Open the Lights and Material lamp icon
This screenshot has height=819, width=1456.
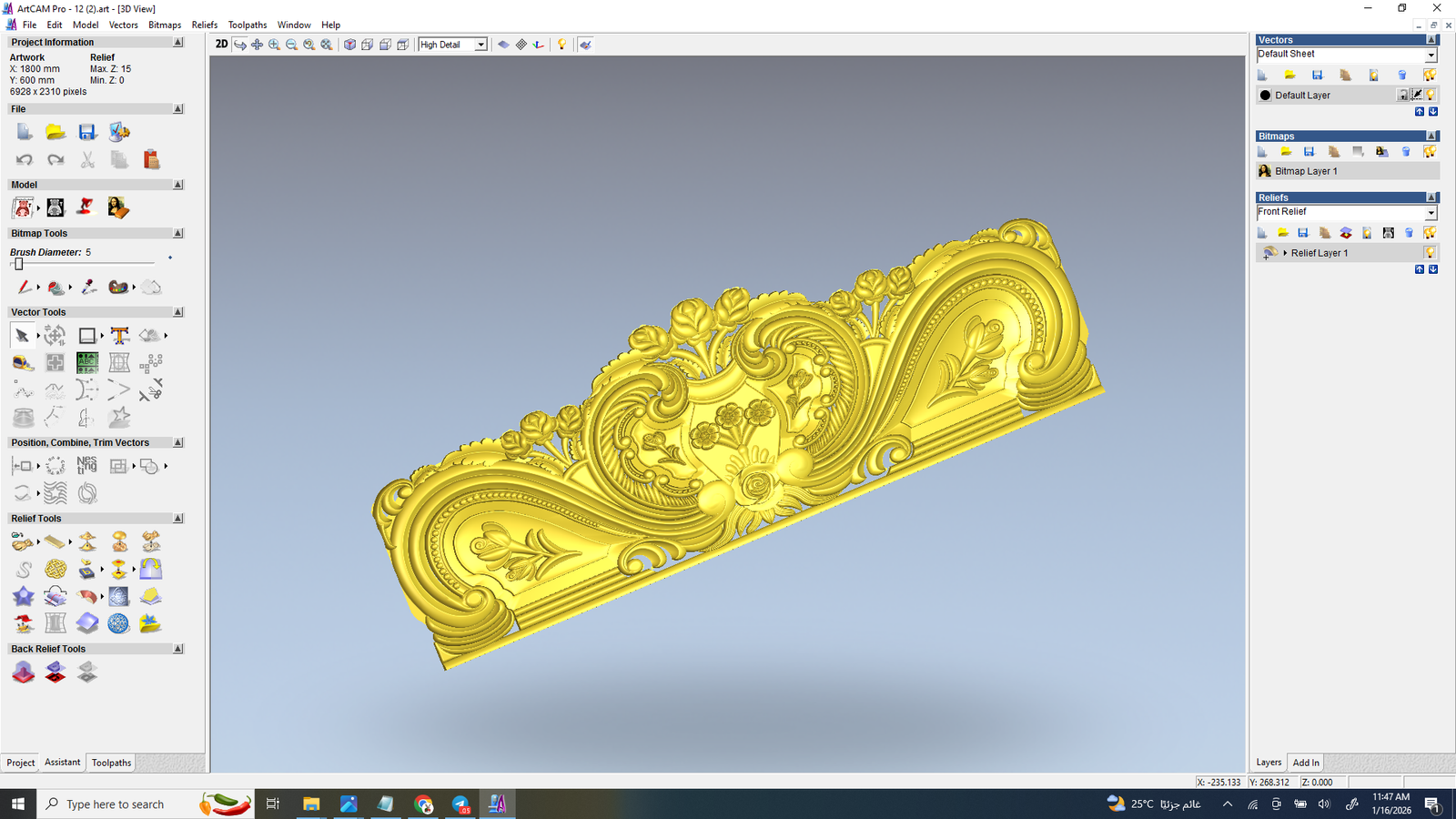561,45
